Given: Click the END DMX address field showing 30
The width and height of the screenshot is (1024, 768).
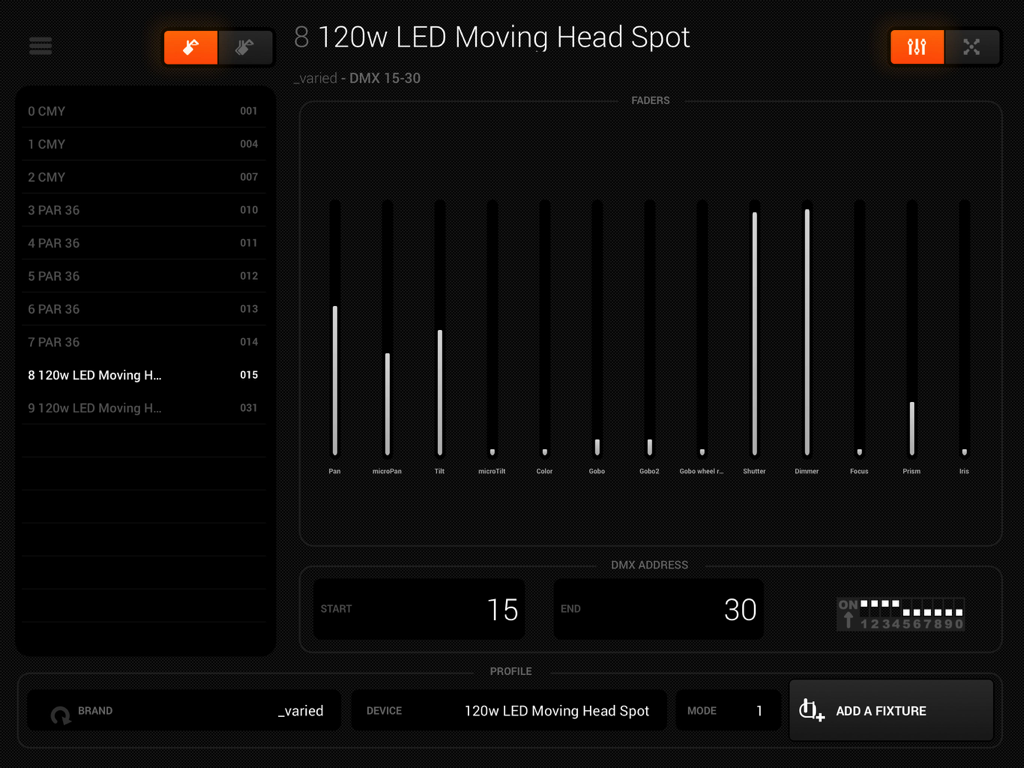Looking at the screenshot, I should click(658, 609).
